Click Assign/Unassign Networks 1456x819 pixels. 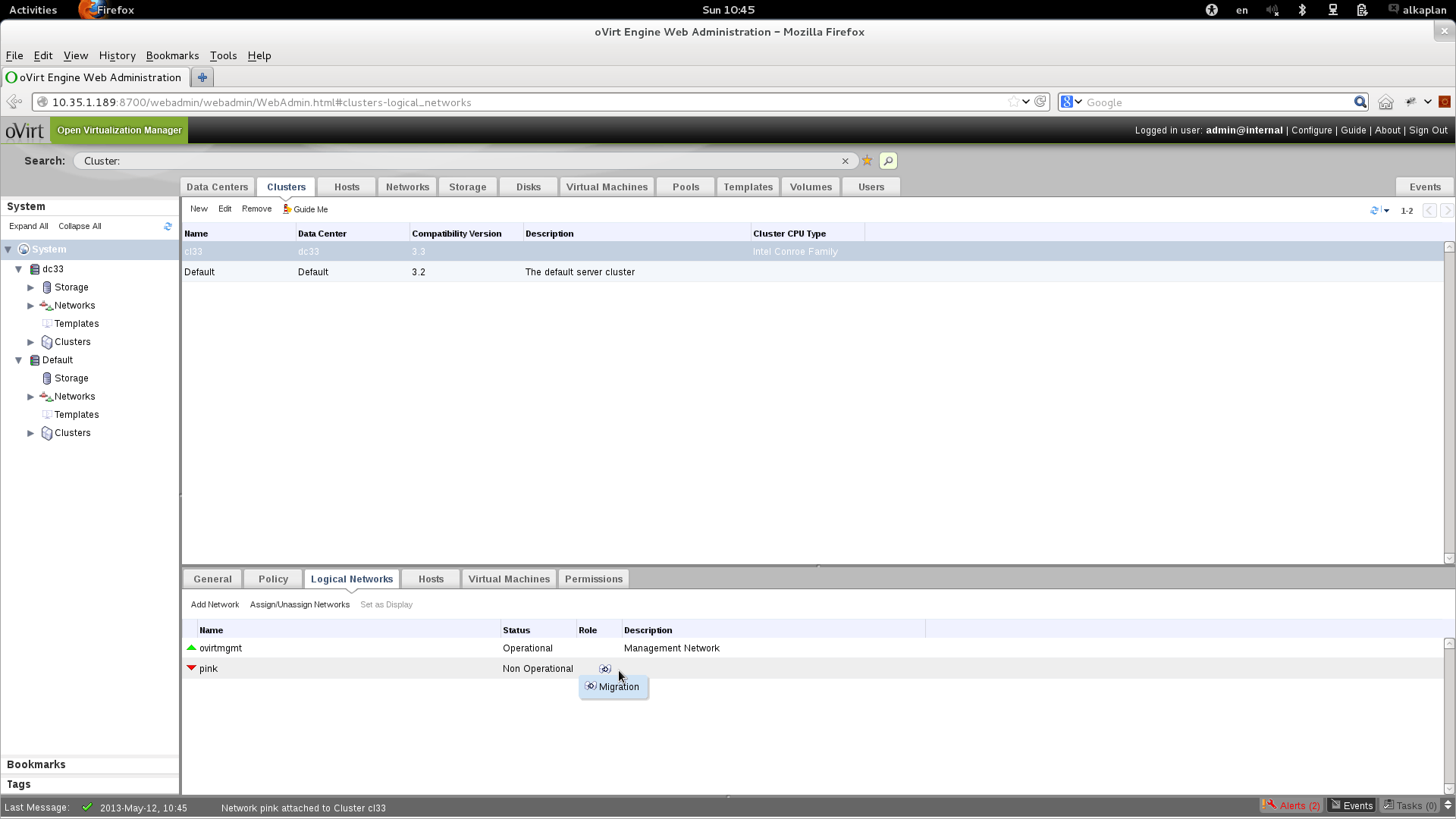click(x=300, y=604)
